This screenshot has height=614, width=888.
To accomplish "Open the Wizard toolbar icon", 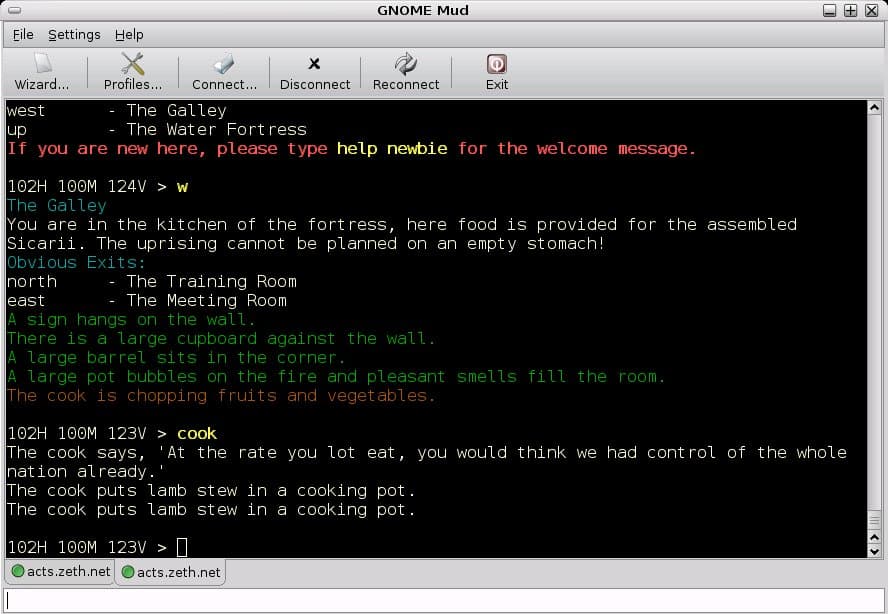I will click(43, 63).
